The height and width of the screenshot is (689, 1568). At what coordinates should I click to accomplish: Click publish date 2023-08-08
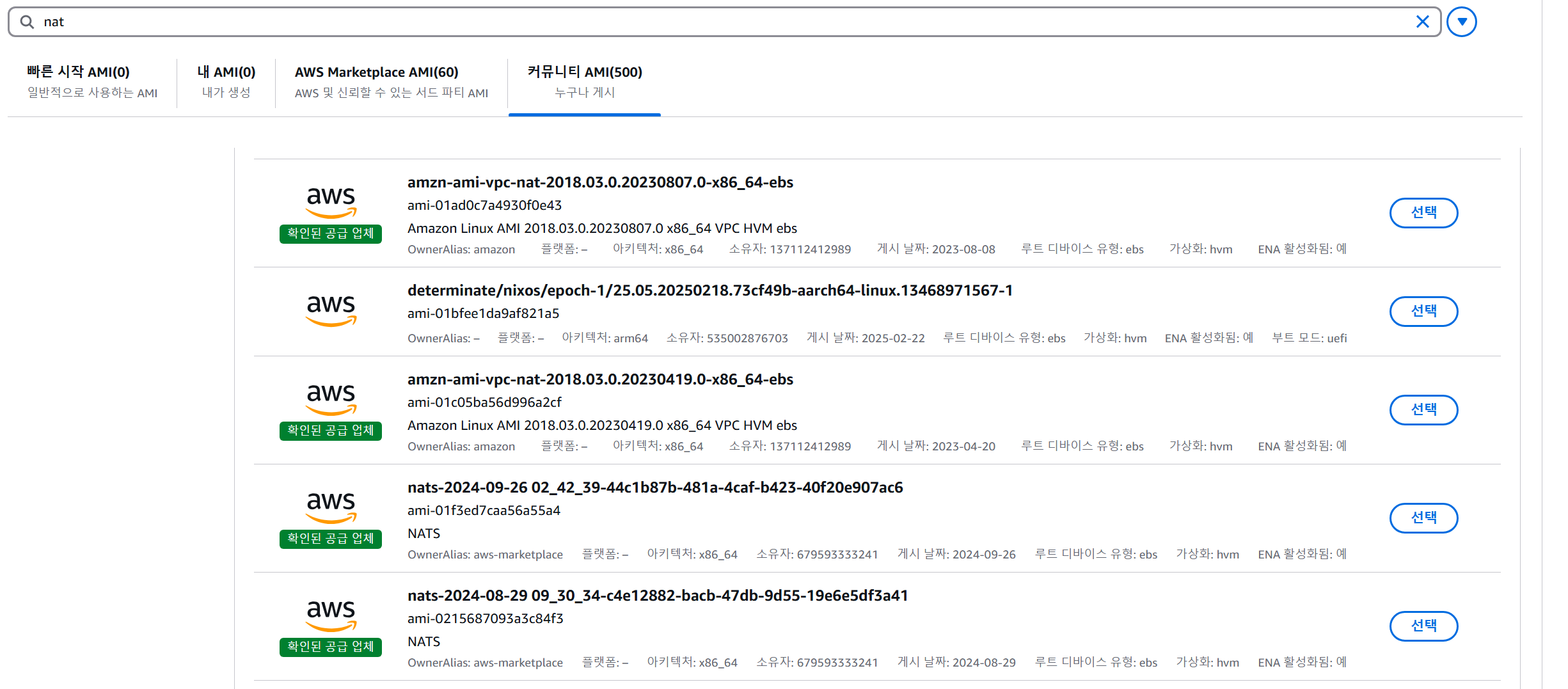pos(936,249)
